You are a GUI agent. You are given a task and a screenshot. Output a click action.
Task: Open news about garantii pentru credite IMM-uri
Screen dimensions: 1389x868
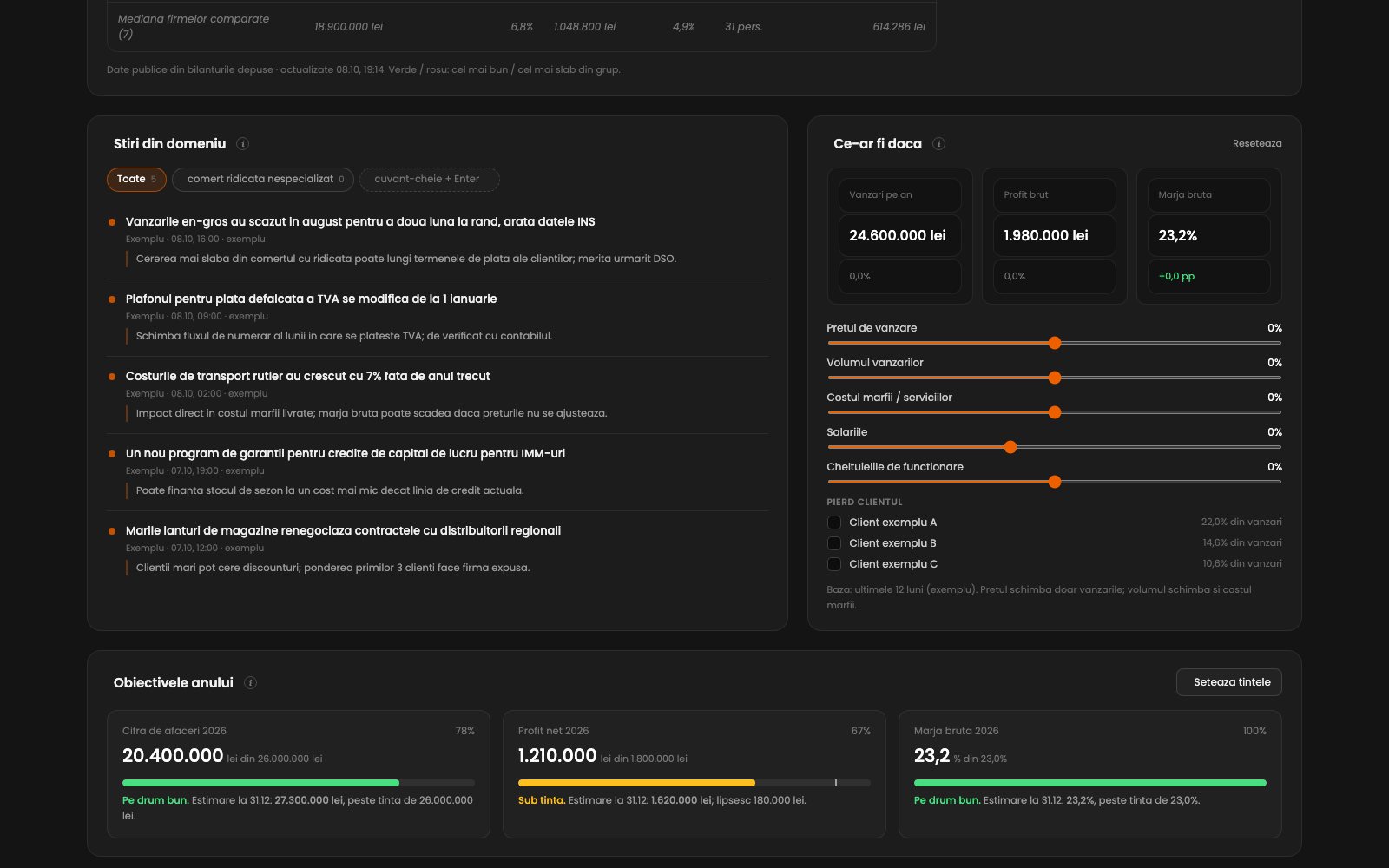point(346,454)
